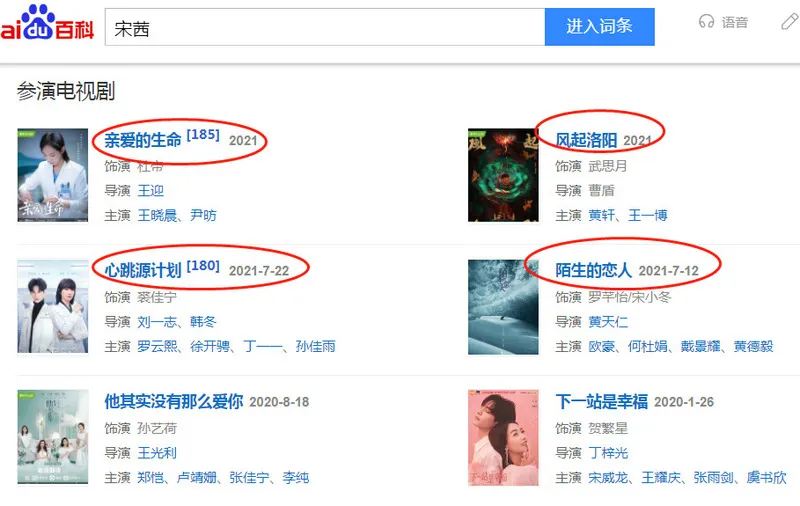Screen dimensions: 800x506
Task: Click the headphone 语音 icon
Action: coord(706,22)
